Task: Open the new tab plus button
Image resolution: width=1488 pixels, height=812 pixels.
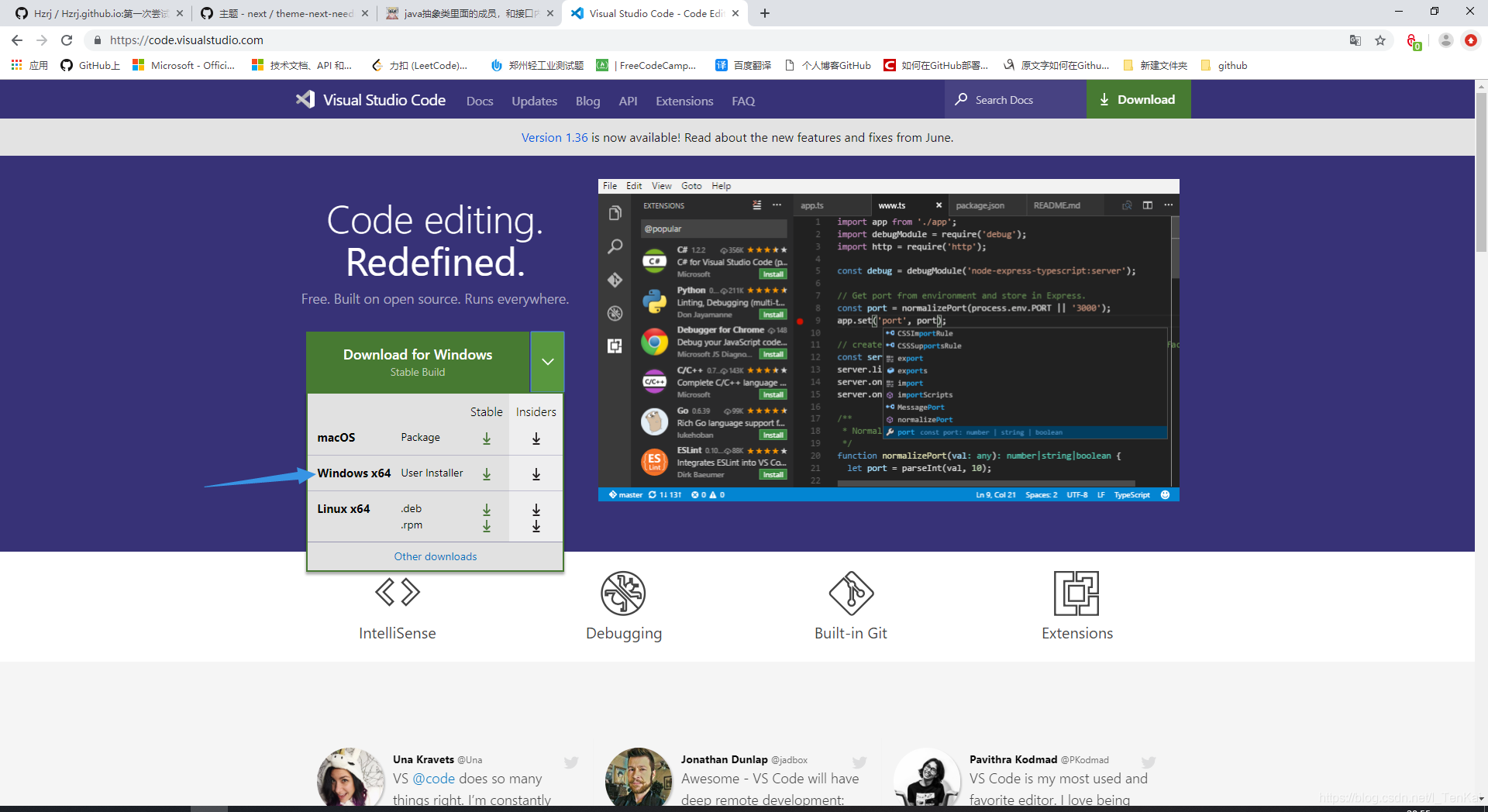Action: pos(765,13)
